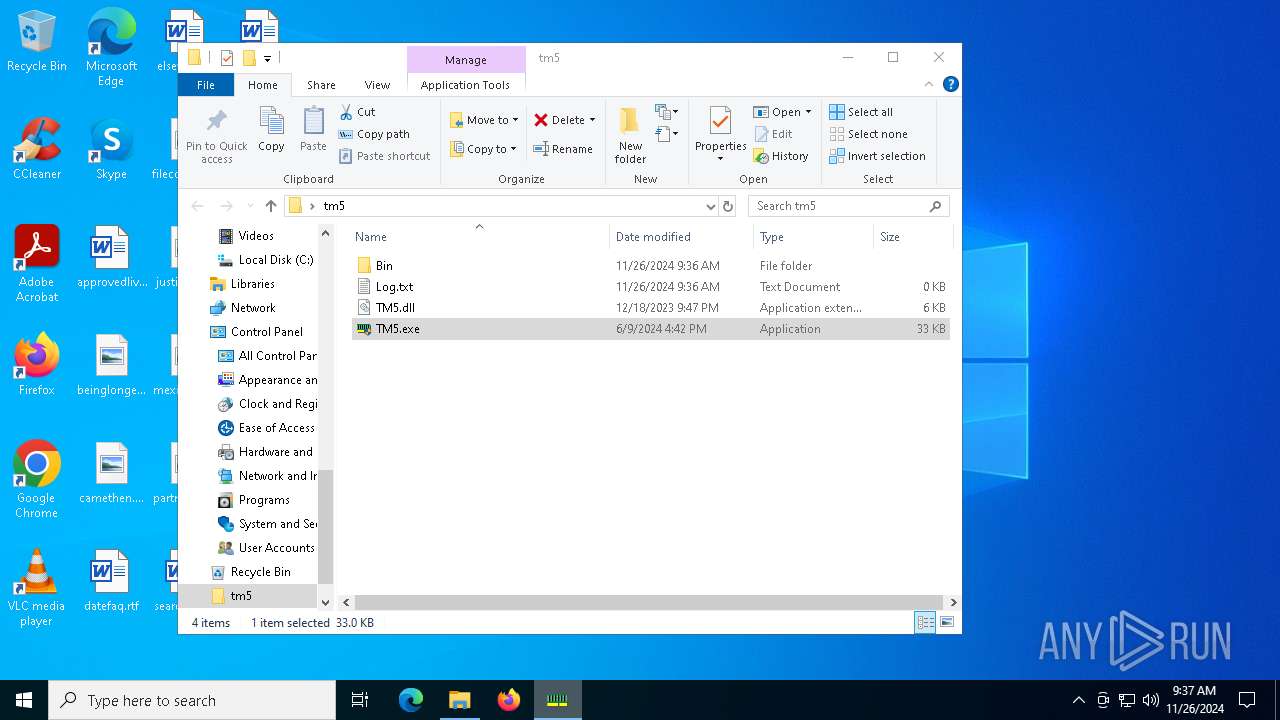Select the Log.txt file
Viewport: 1280px width, 720px height.
click(650, 287)
